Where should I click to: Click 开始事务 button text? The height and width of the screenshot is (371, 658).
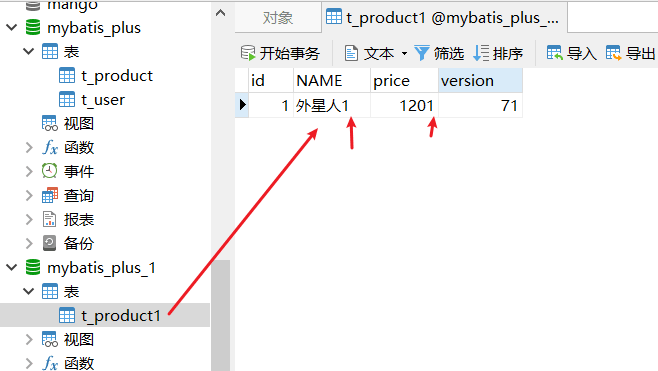click(290, 54)
